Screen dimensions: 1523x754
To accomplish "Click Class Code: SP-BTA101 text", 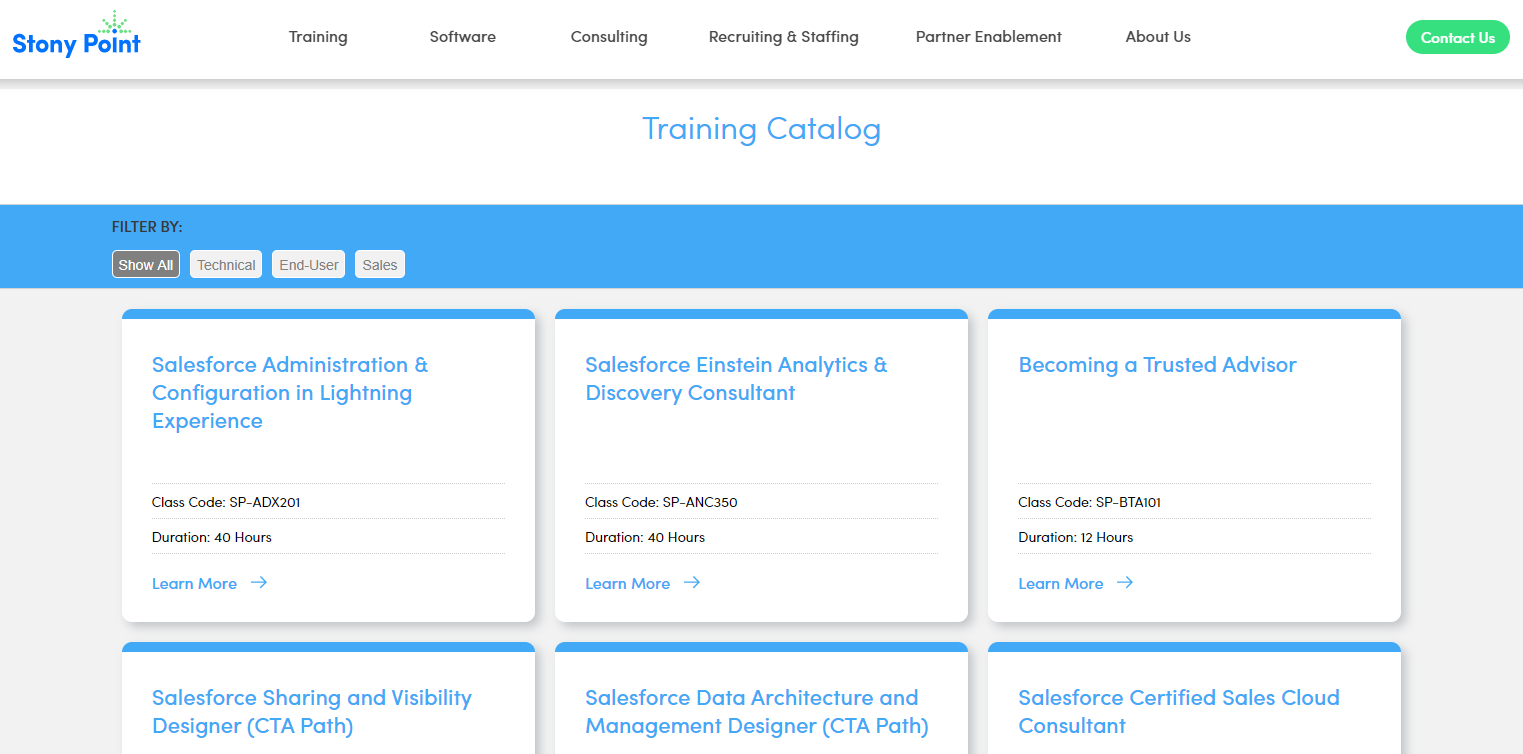I will [x=1090, y=502].
